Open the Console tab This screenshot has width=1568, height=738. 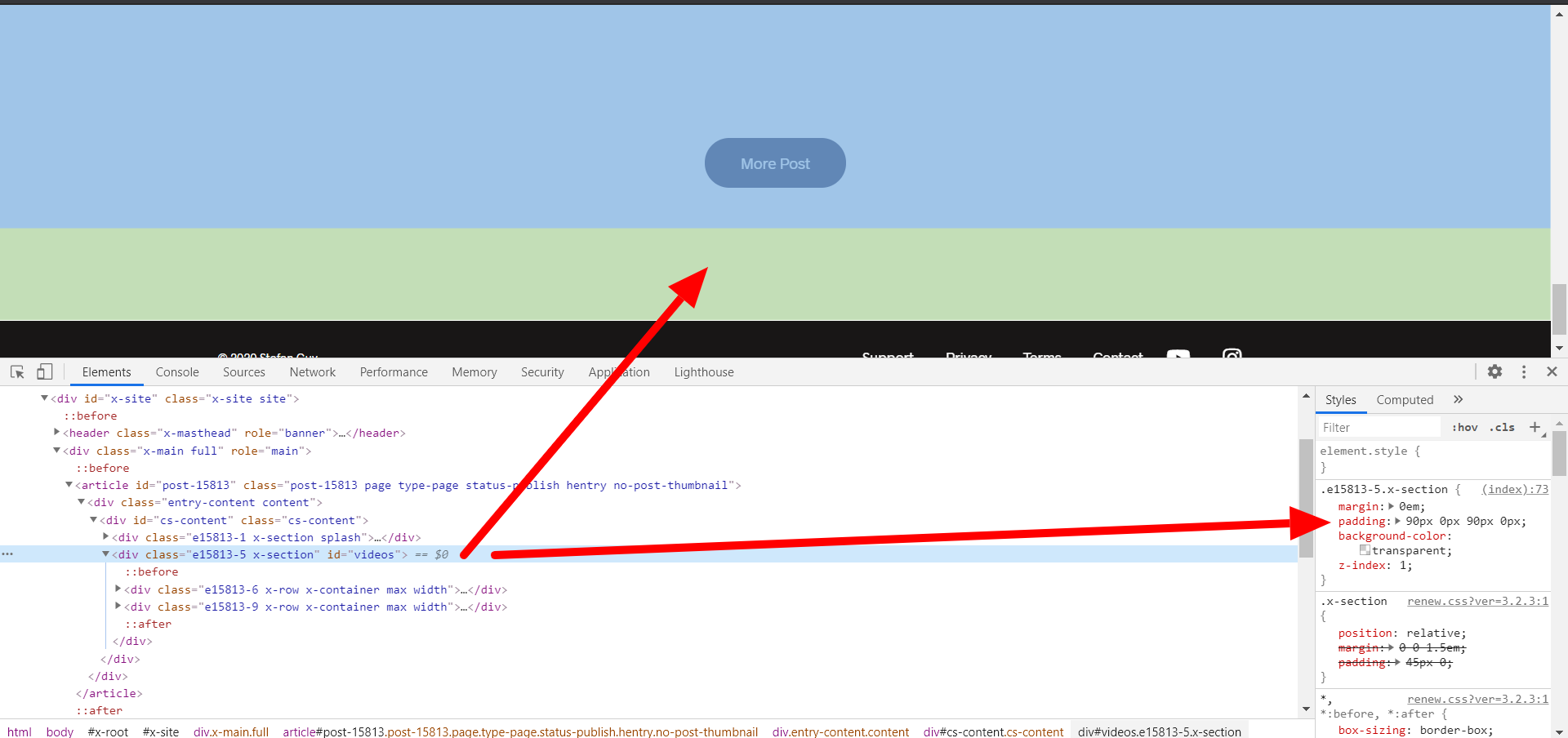click(x=177, y=372)
